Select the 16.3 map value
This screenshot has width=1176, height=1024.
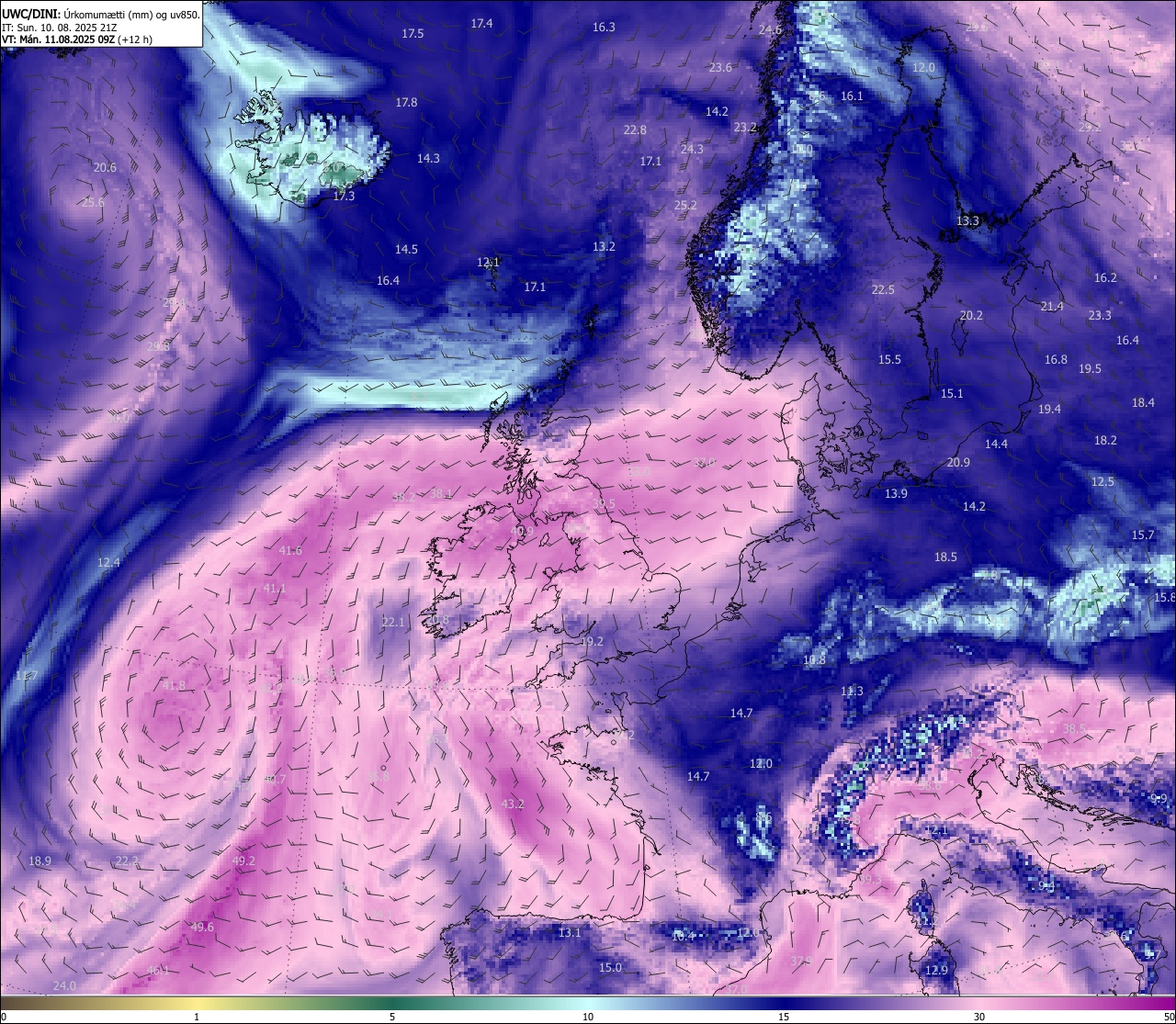point(604,28)
